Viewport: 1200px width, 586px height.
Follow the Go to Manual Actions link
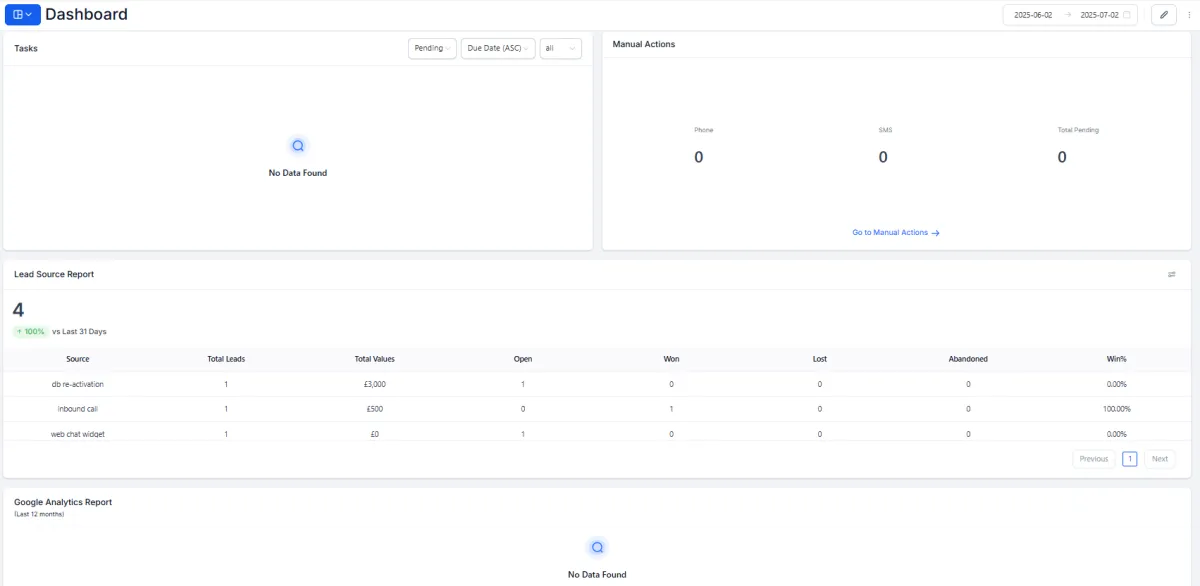pos(890,233)
